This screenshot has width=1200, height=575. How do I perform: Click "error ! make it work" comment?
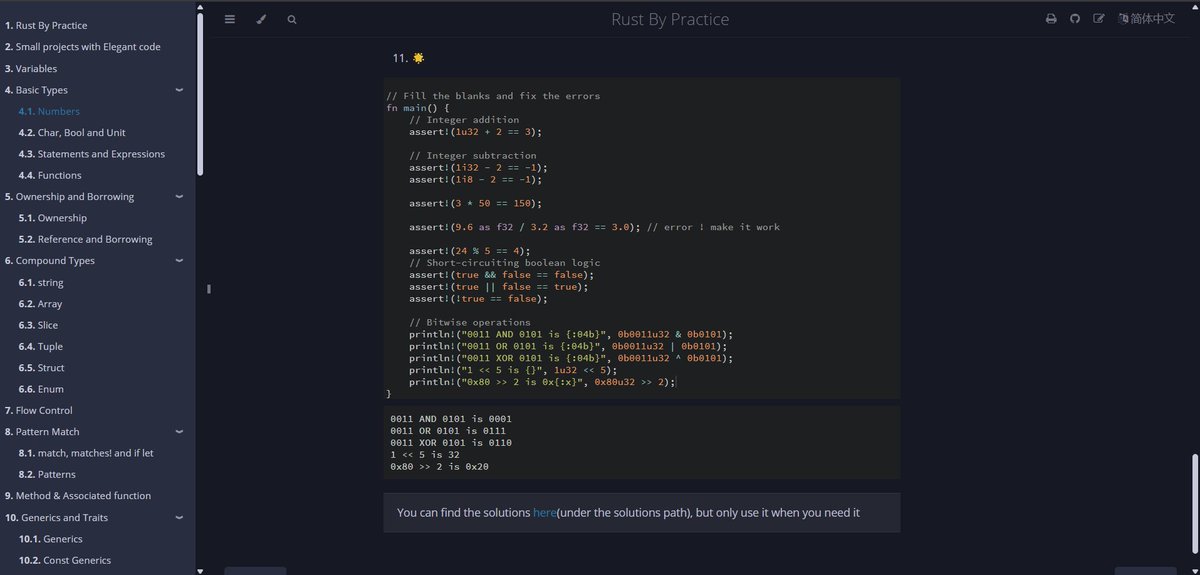pyautogui.click(x=713, y=227)
